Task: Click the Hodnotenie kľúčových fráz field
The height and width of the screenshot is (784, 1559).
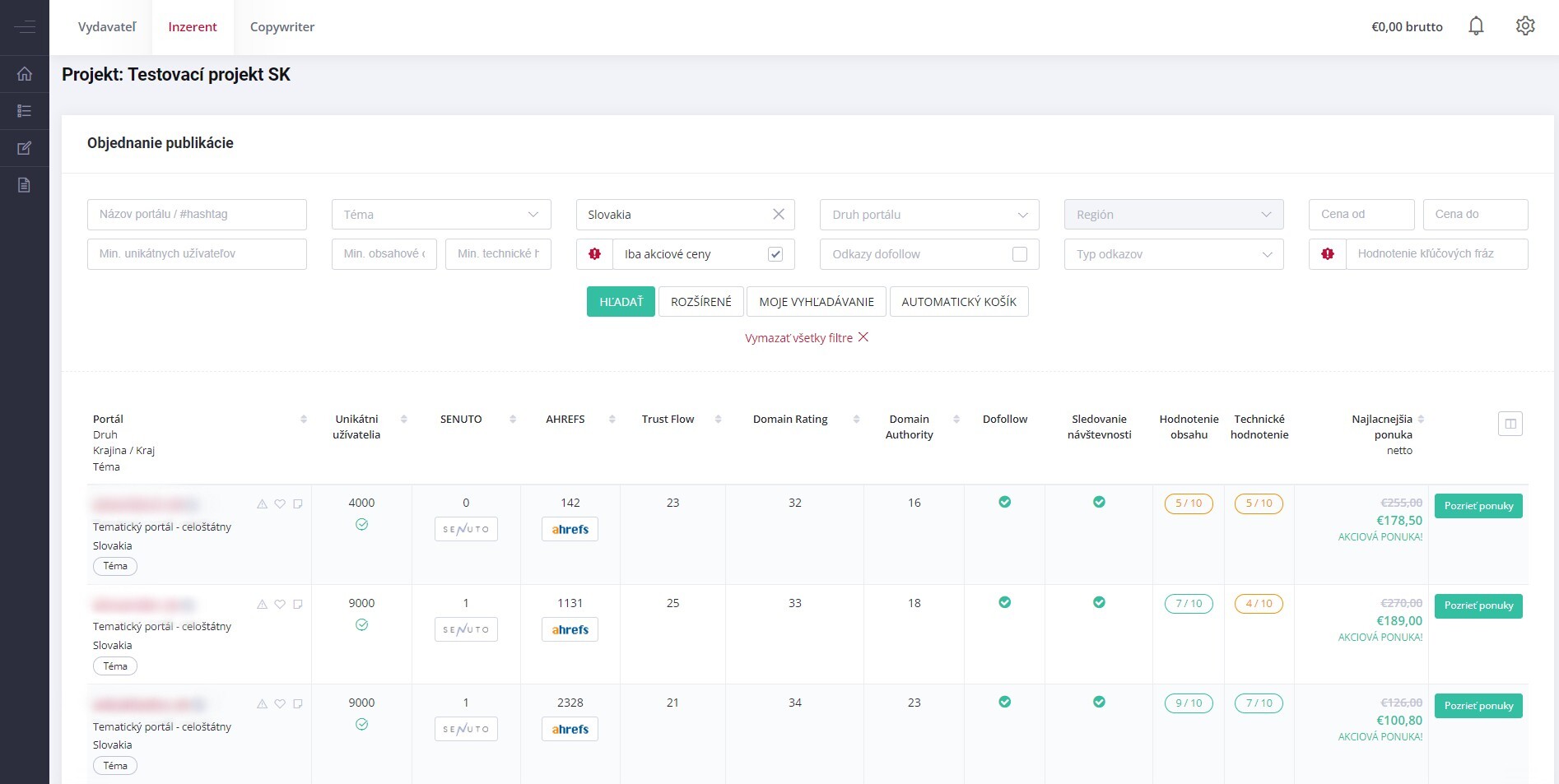Action: click(1436, 254)
